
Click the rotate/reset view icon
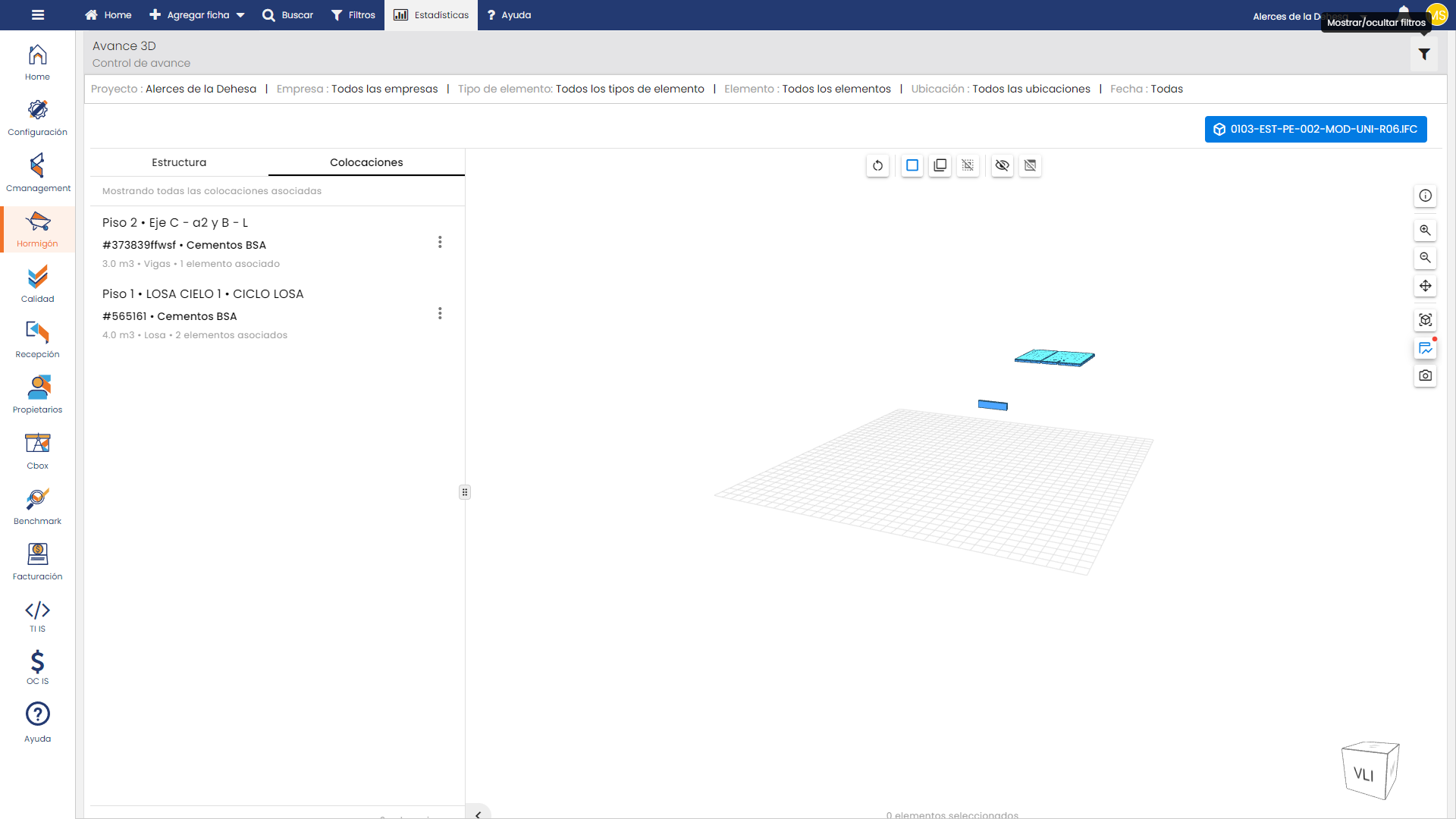click(877, 165)
